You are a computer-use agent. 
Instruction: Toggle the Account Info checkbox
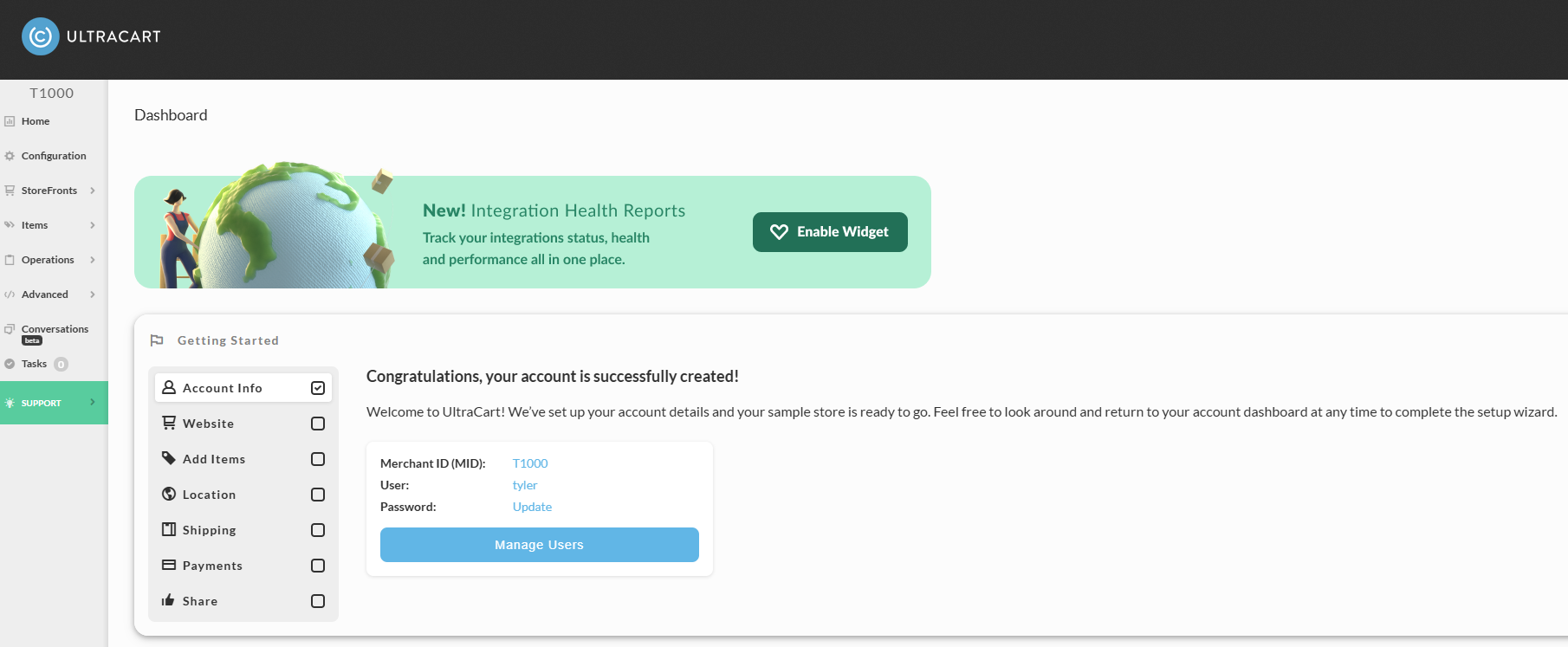tap(318, 388)
